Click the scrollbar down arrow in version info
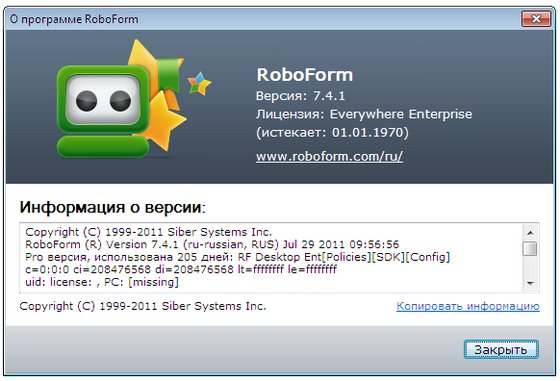Viewport: 560px width, 381px height. [x=530, y=284]
